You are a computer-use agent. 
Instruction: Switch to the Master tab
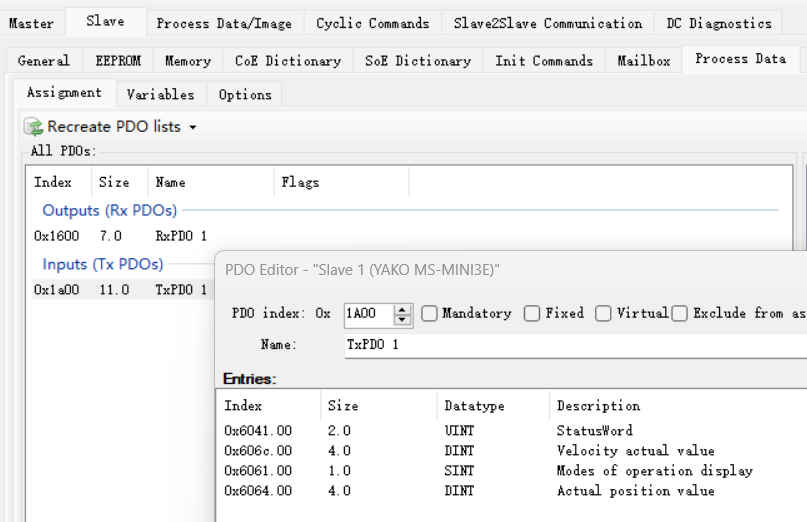(31, 23)
